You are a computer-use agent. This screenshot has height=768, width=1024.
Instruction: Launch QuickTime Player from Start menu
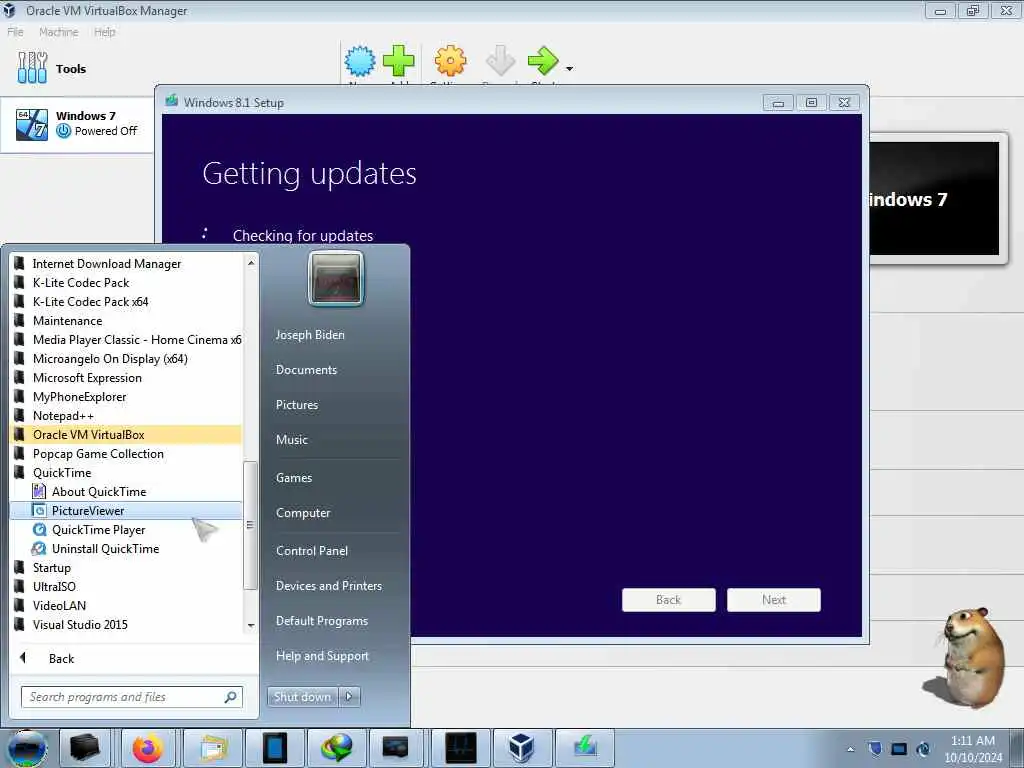[127, 529]
